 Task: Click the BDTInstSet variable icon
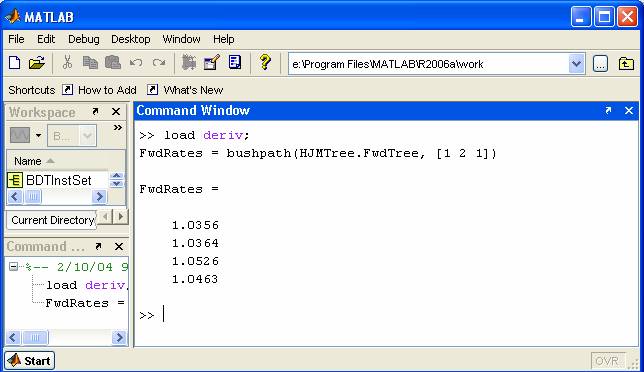(15, 180)
